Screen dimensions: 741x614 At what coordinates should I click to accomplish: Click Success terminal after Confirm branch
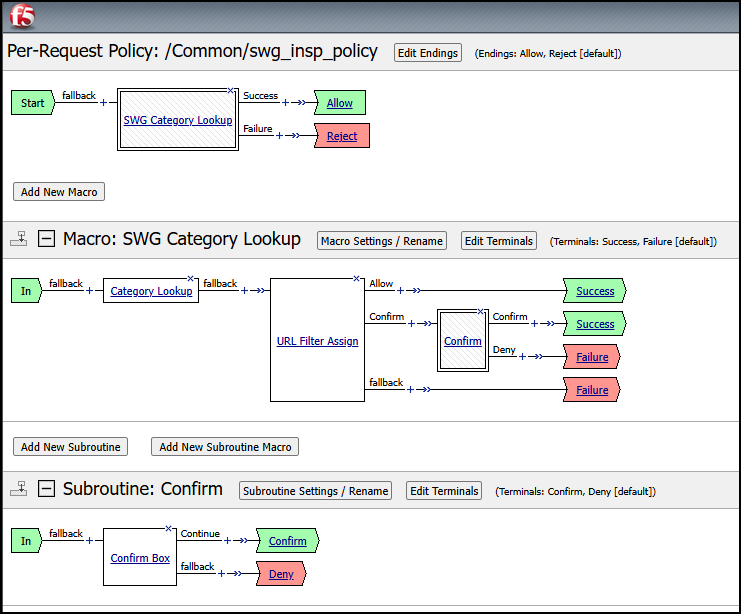(595, 324)
